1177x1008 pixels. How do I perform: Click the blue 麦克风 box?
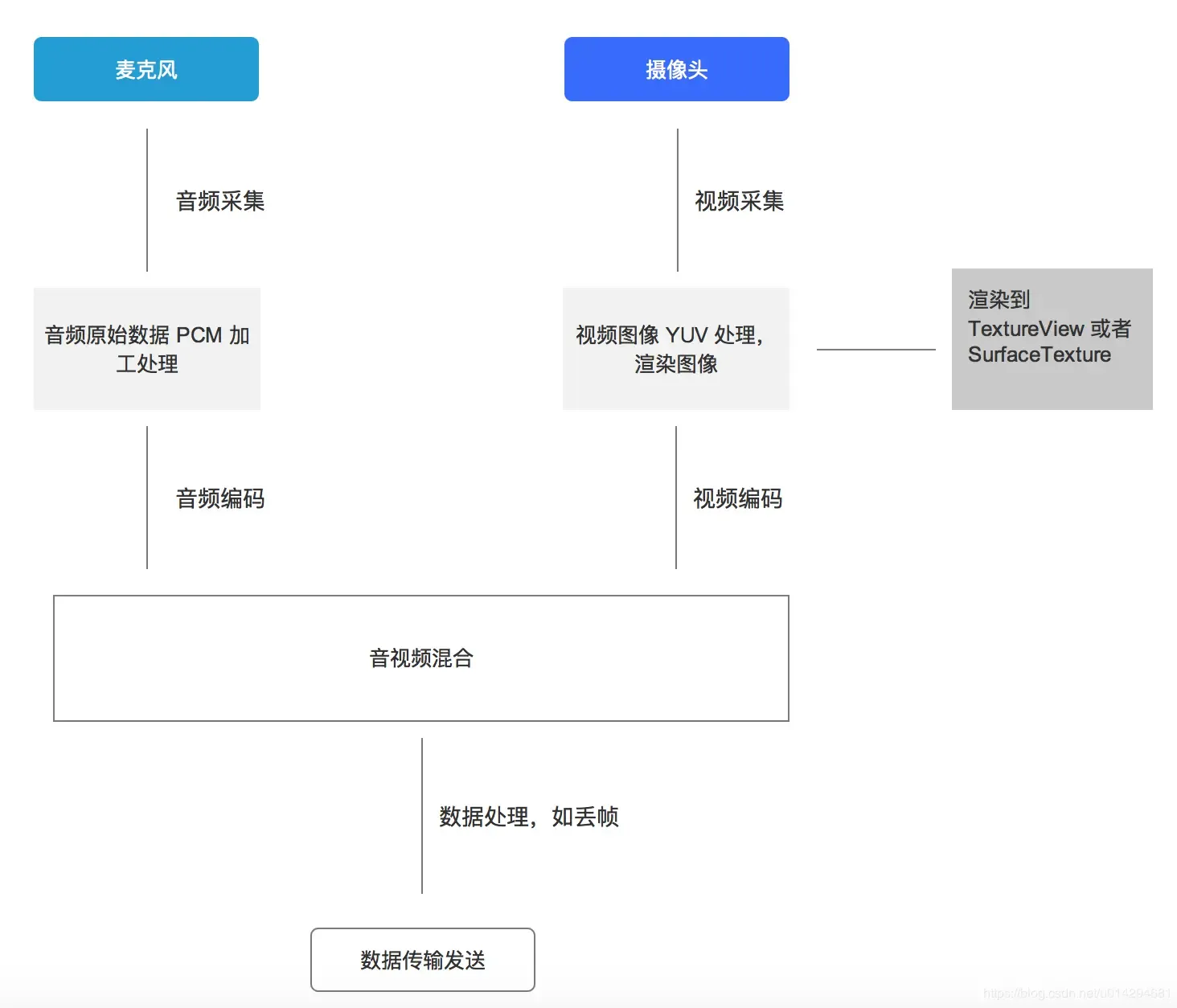pos(146,69)
